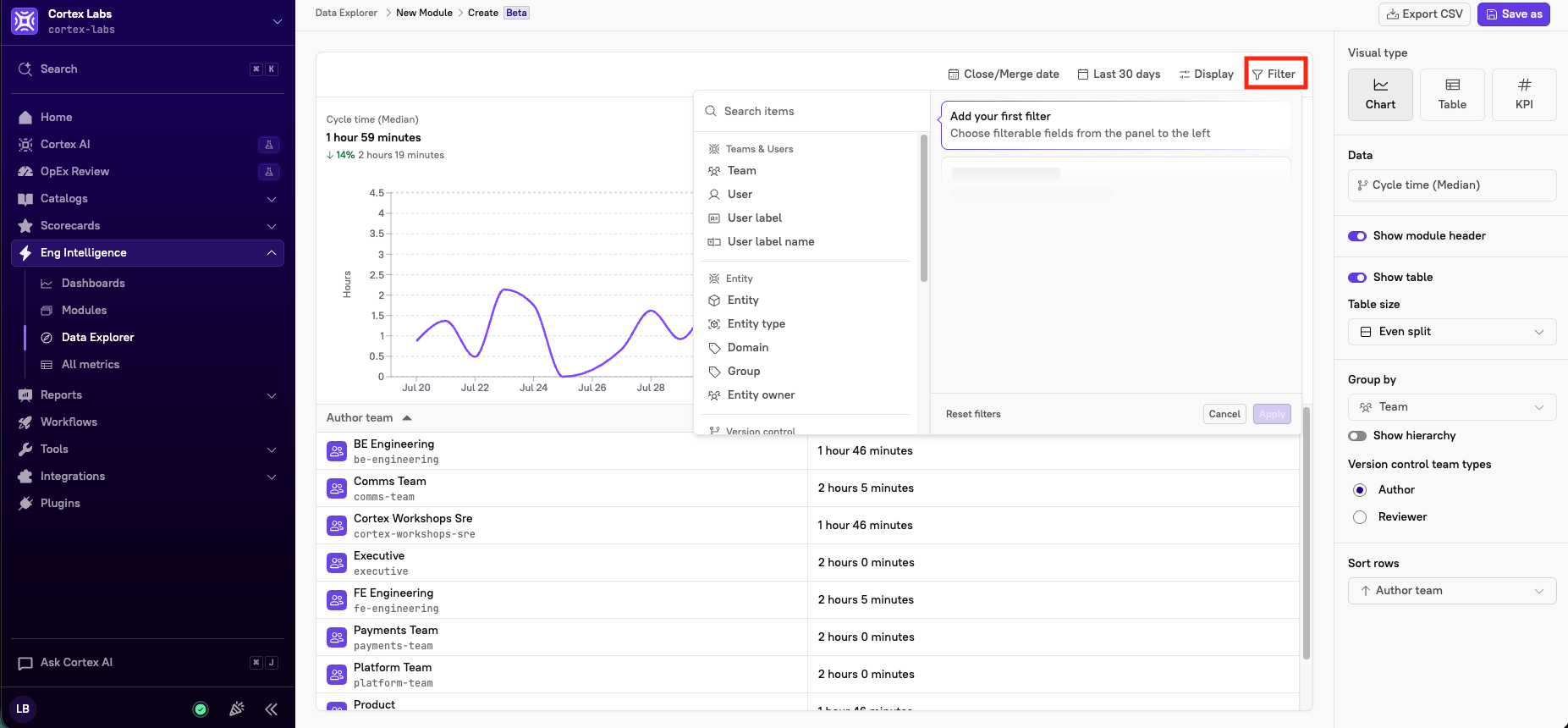This screenshot has height=728, width=1568.
Task: Open Dashboards in the sidebar
Action: [93, 284]
